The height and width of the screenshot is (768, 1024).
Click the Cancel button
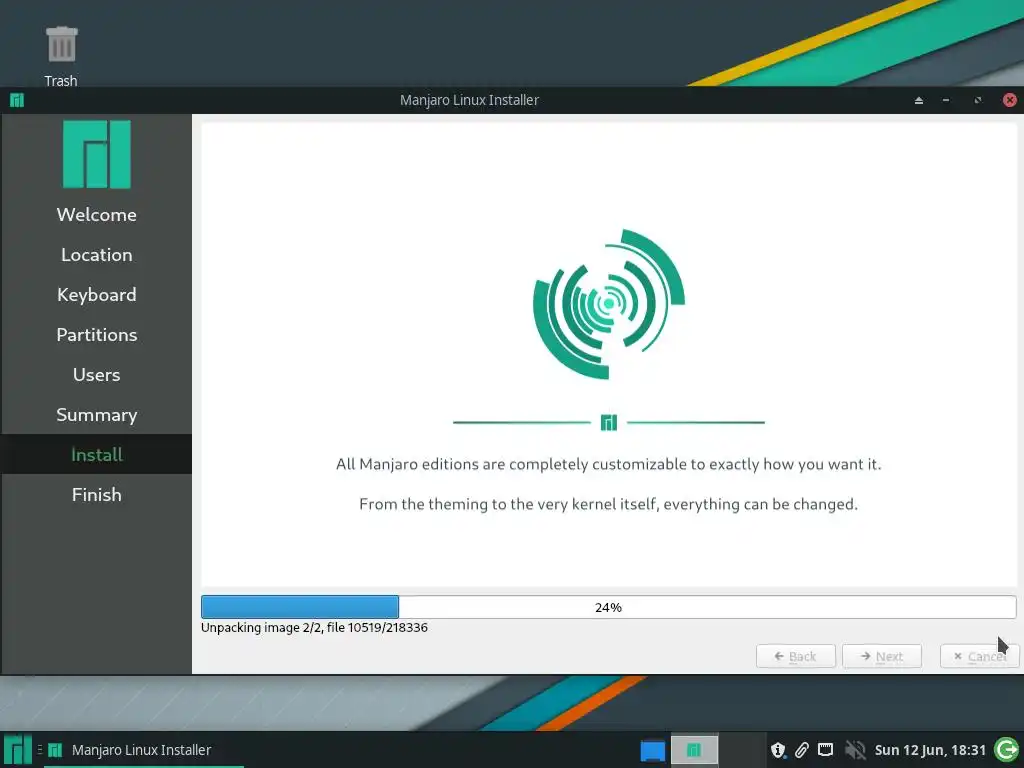[980, 656]
